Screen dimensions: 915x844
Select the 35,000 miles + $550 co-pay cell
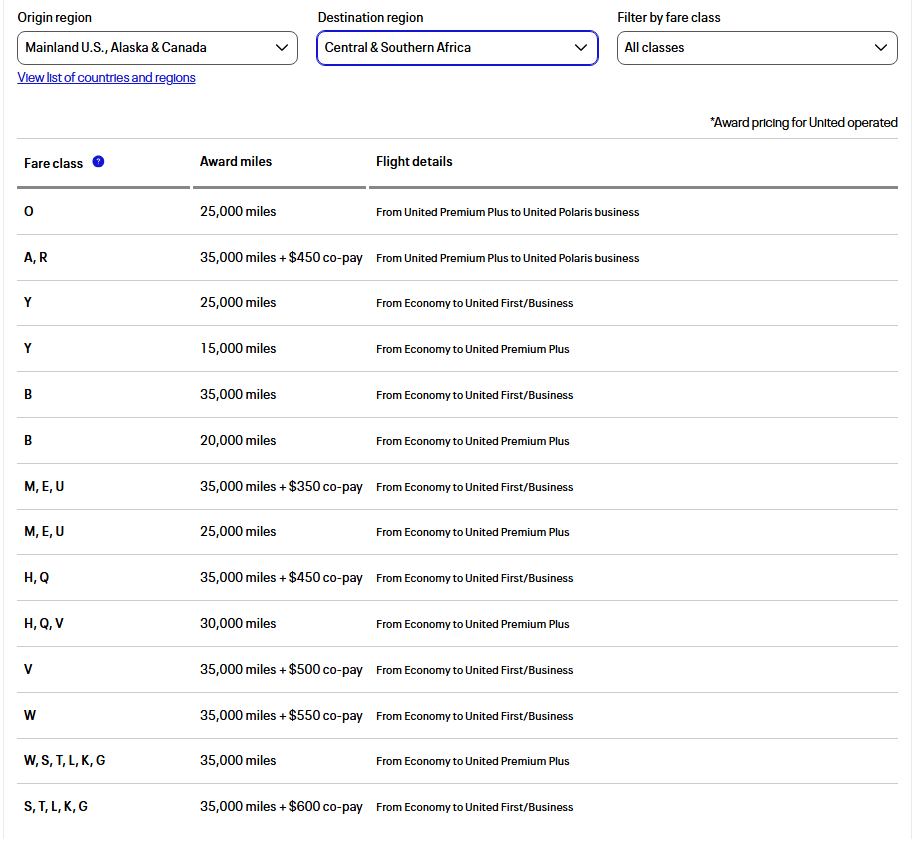coord(281,716)
